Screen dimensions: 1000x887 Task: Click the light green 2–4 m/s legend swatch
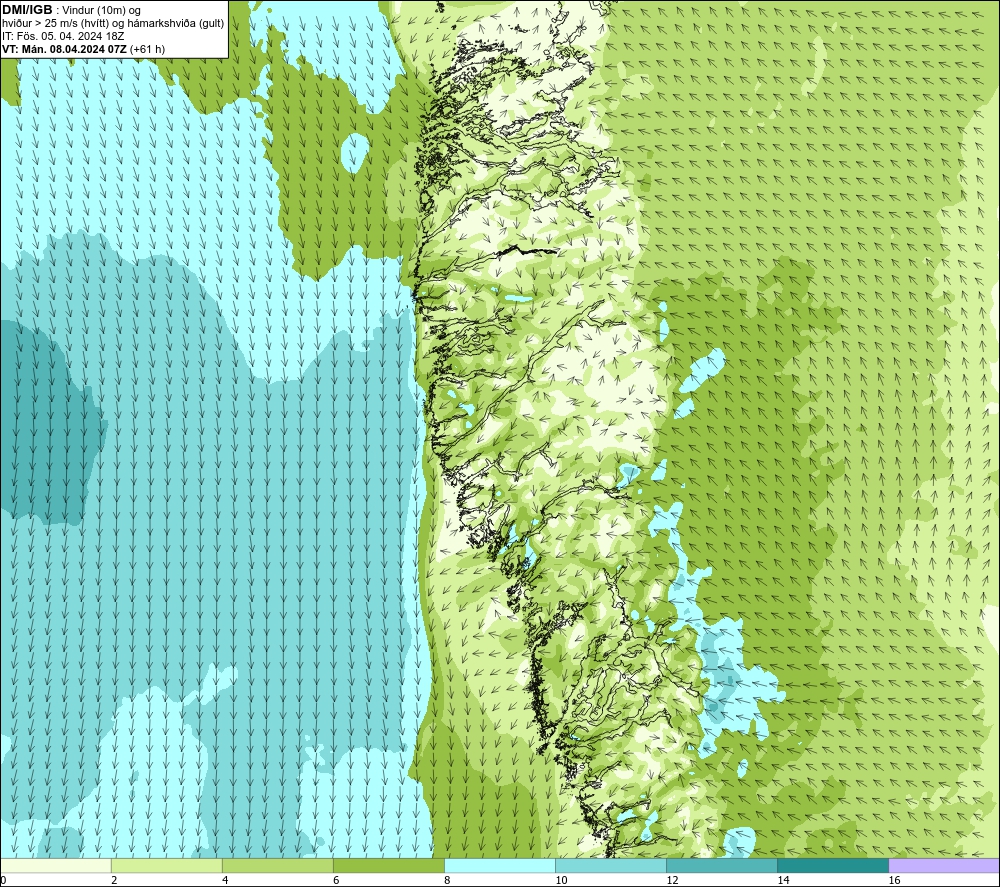click(x=167, y=865)
